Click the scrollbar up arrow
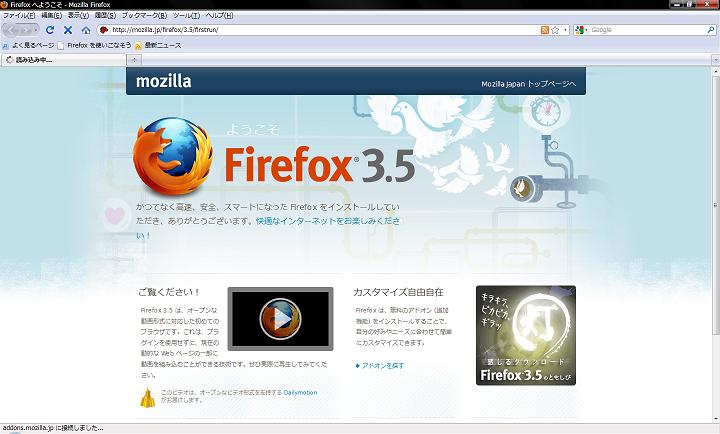This screenshot has width=720, height=434. [715, 72]
